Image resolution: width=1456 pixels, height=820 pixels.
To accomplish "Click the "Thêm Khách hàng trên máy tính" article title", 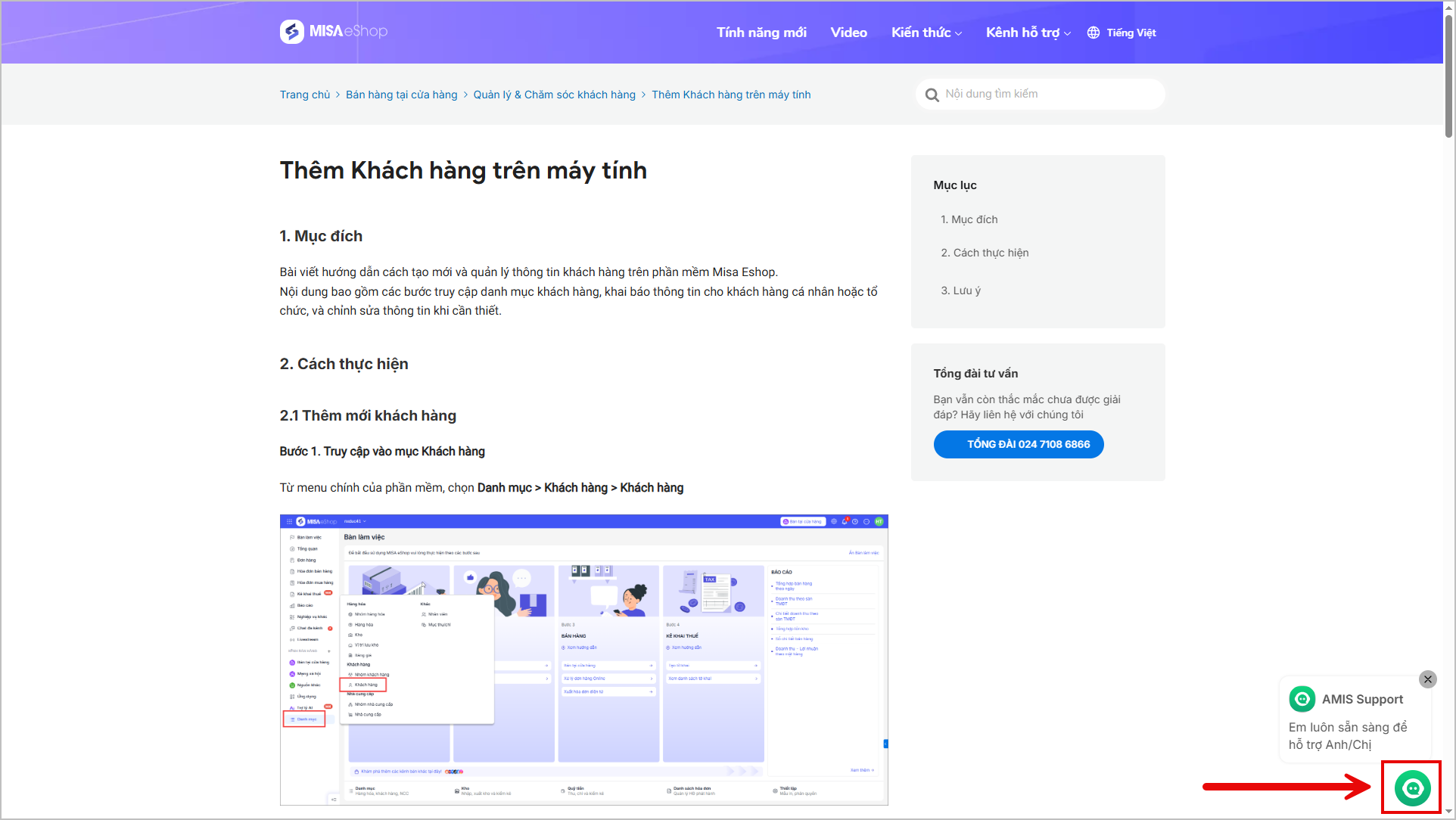I will click(463, 170).
